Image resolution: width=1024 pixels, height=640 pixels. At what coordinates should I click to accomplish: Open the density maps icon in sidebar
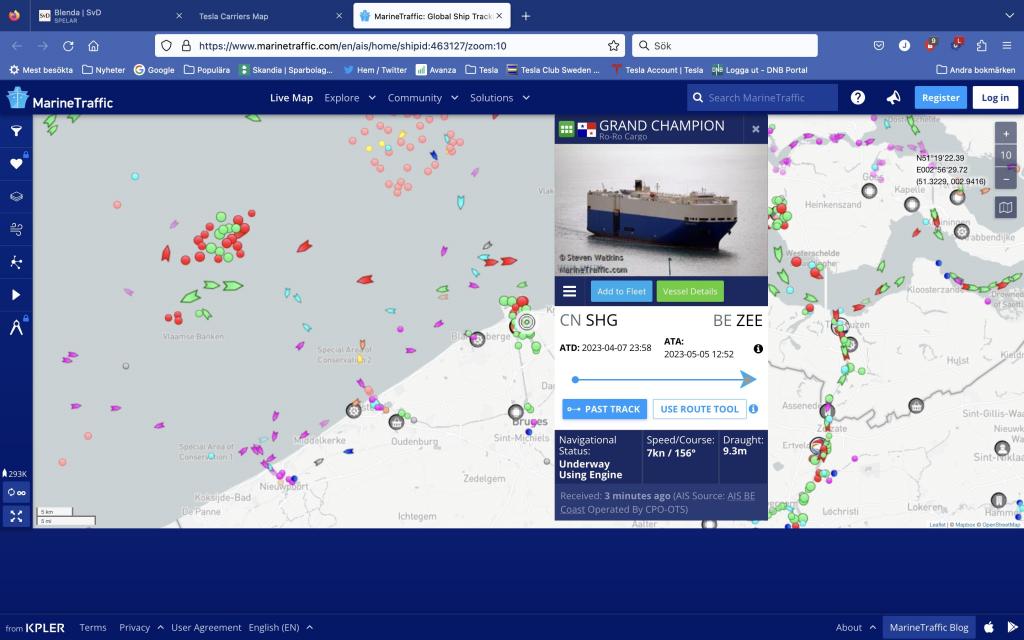16,262
